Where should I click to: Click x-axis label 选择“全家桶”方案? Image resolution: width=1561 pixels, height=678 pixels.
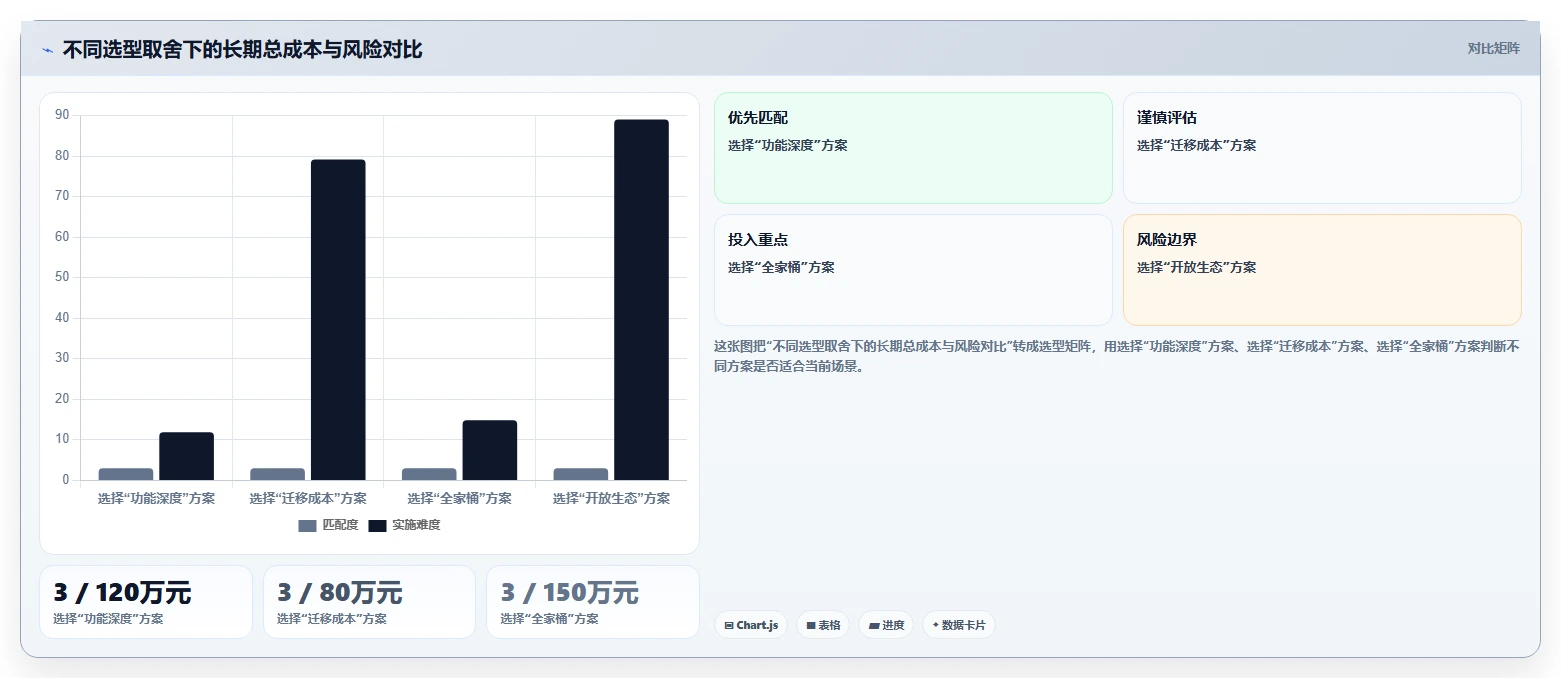click(x=459, y=498)
